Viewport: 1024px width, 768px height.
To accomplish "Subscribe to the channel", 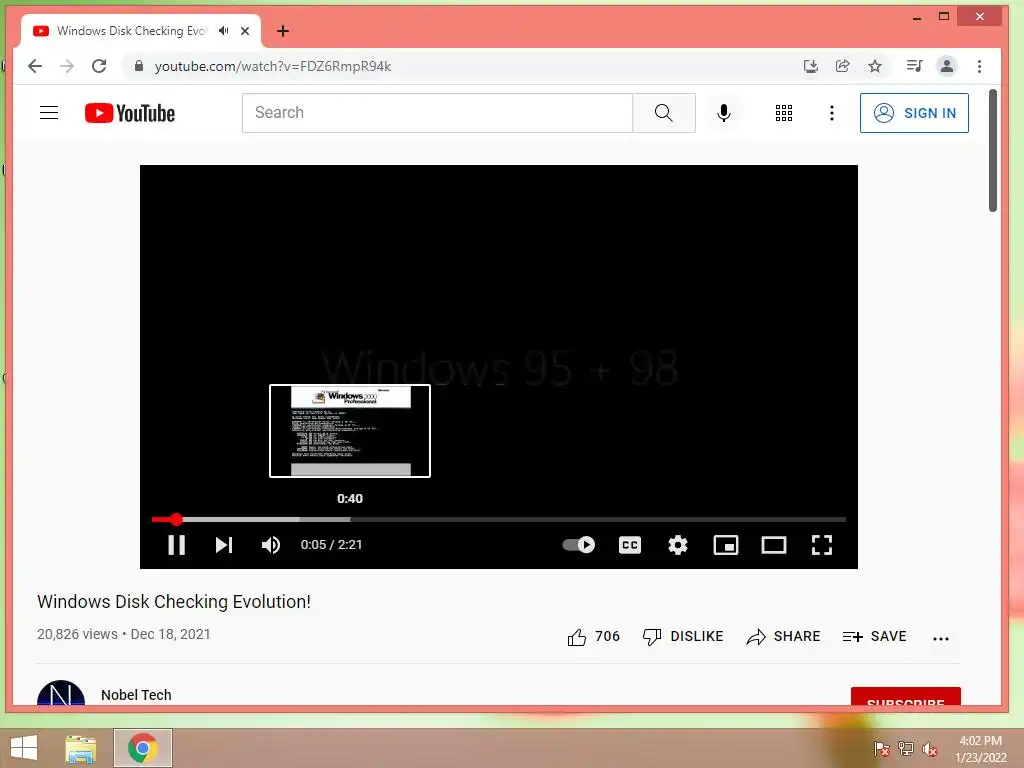I will (905, 697).
